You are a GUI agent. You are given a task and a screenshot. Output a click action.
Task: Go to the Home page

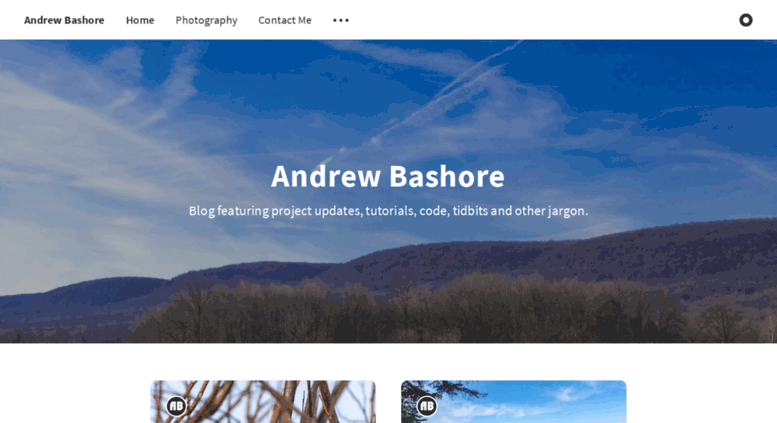point(140,20)
